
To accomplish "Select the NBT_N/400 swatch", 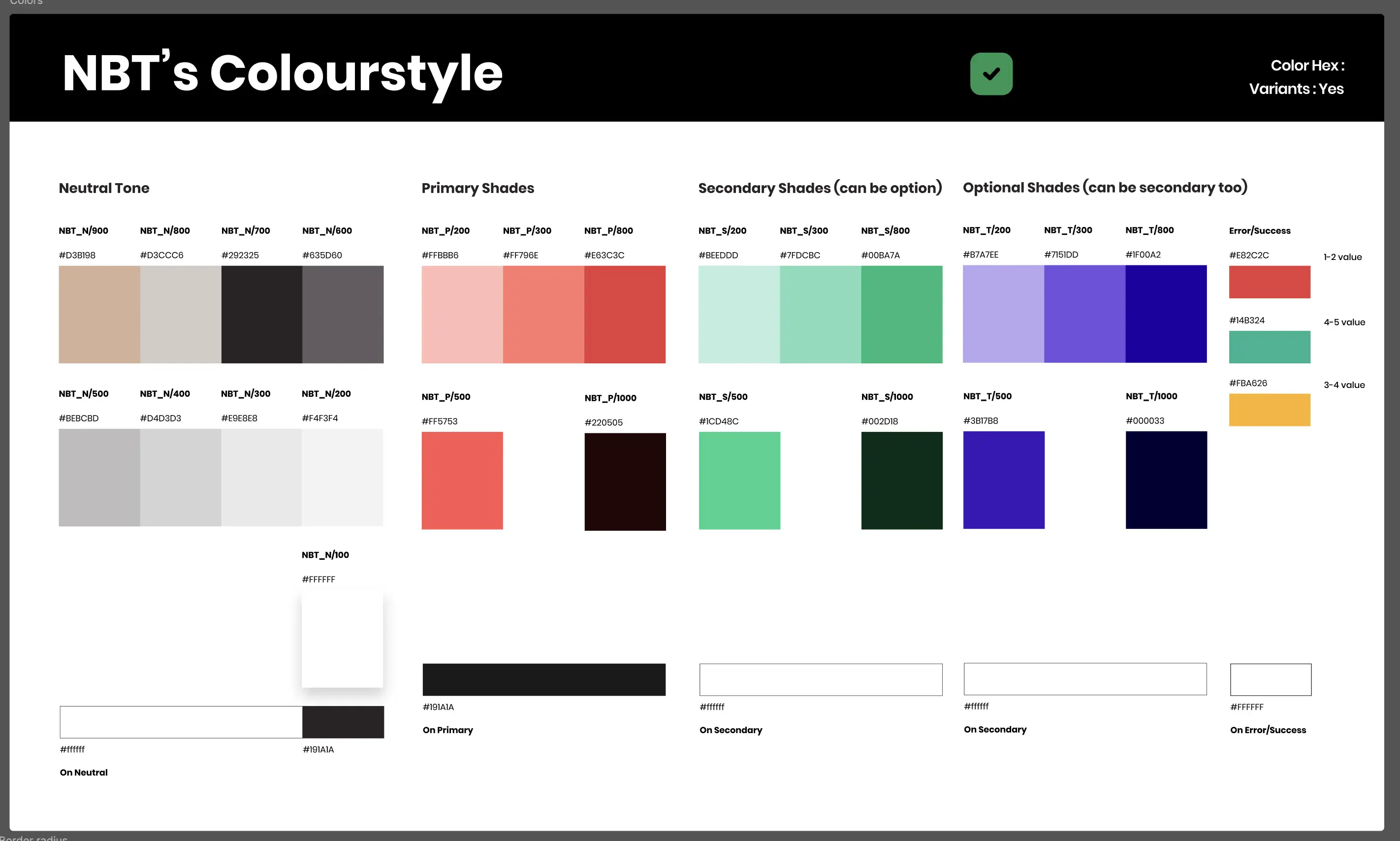I will click(181, 478).
